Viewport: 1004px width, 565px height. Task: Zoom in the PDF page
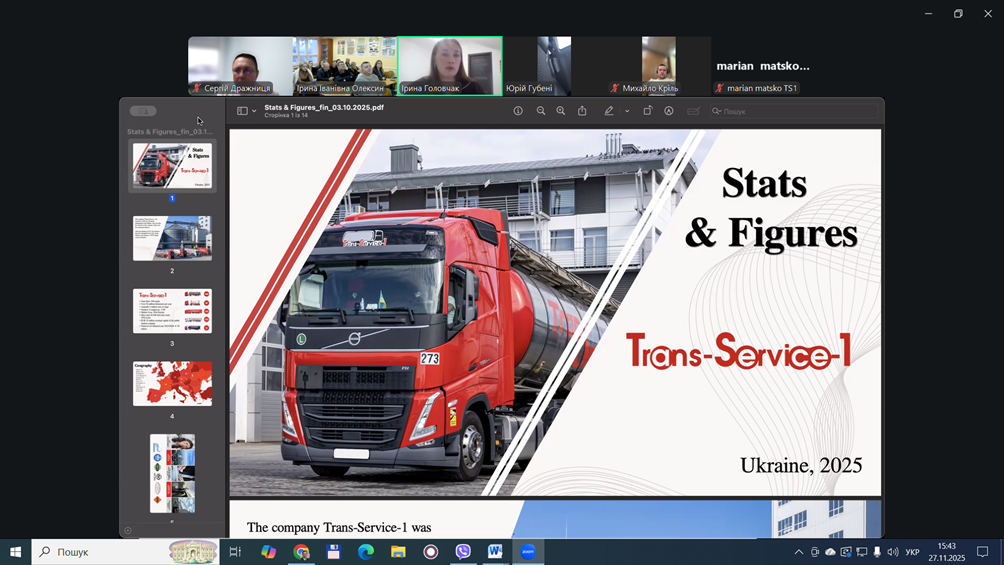point(561,111)
